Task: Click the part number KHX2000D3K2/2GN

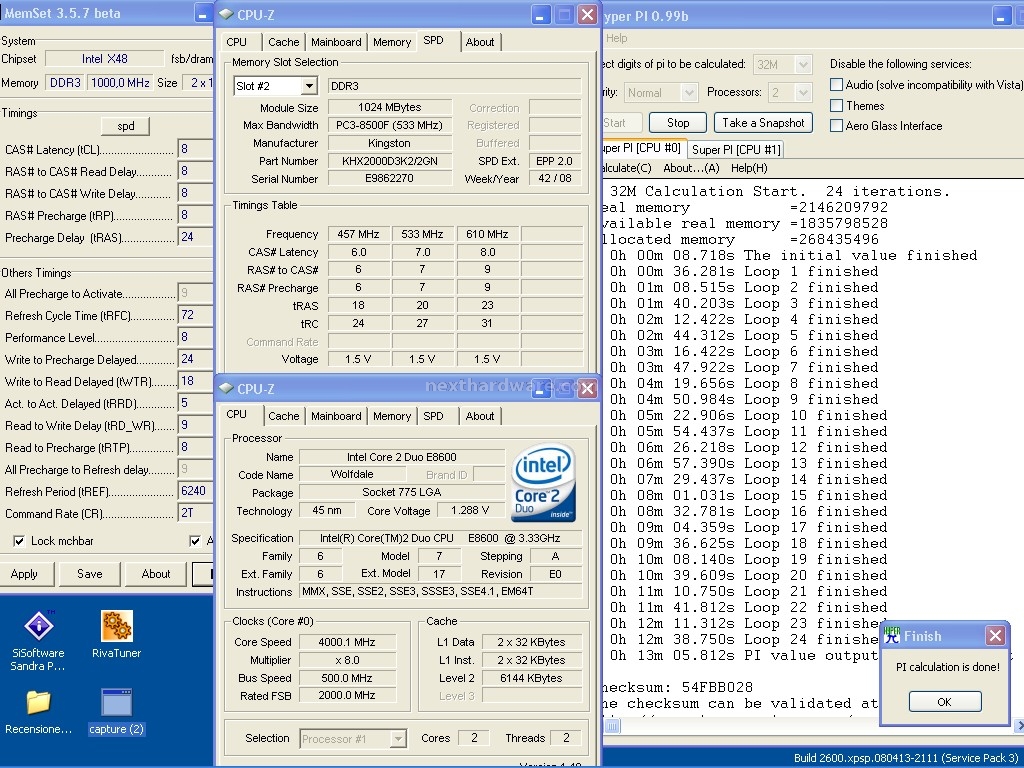Action: click(390, 161)
